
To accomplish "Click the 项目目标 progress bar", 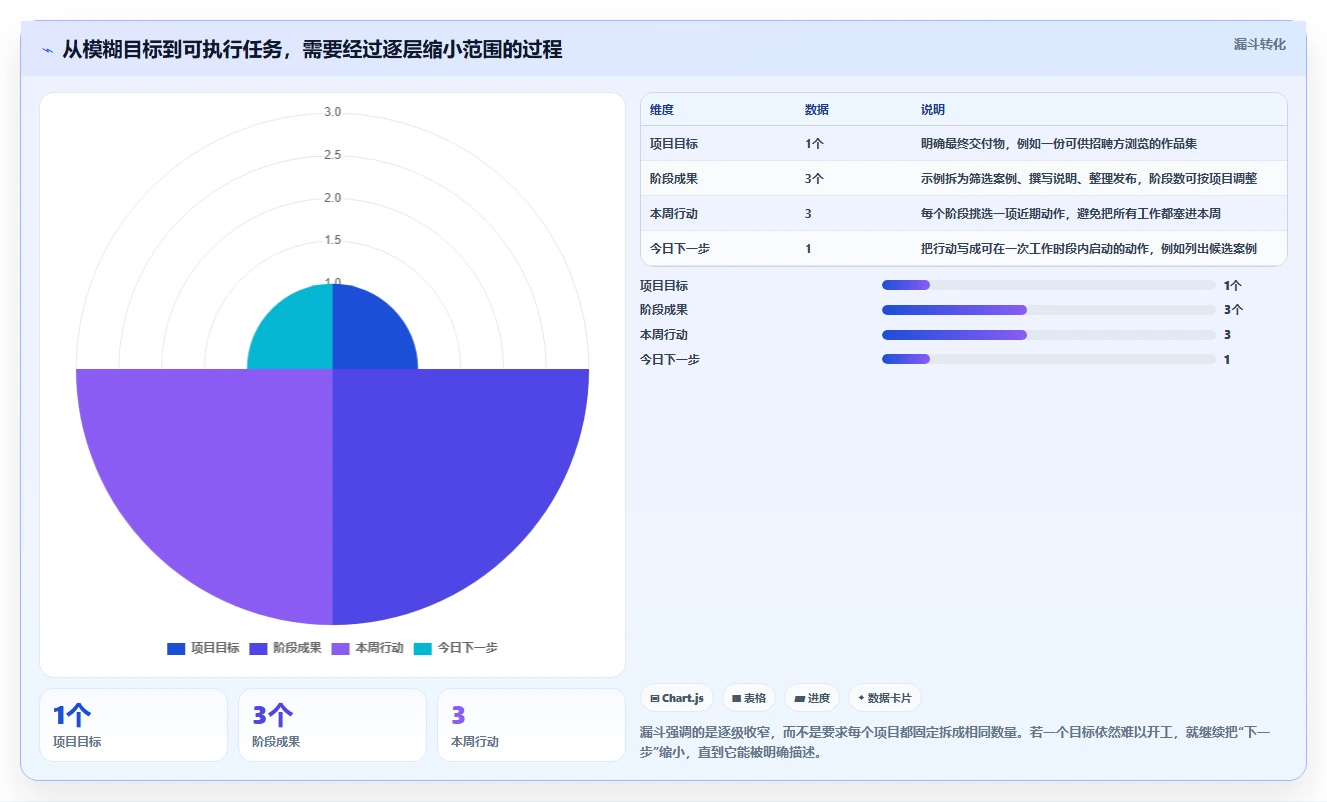I will tap(1049, 285).
